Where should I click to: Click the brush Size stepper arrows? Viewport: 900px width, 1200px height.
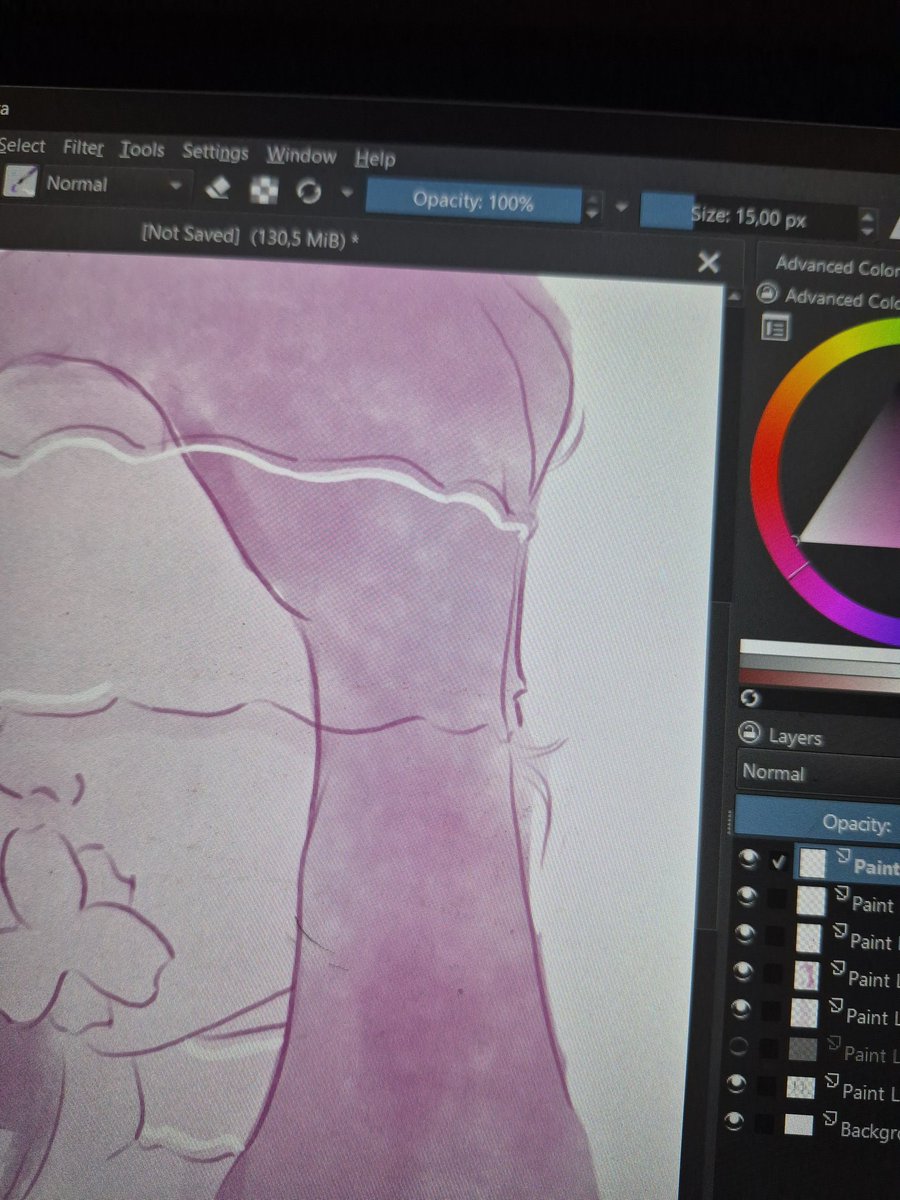(x=868, y=222)
